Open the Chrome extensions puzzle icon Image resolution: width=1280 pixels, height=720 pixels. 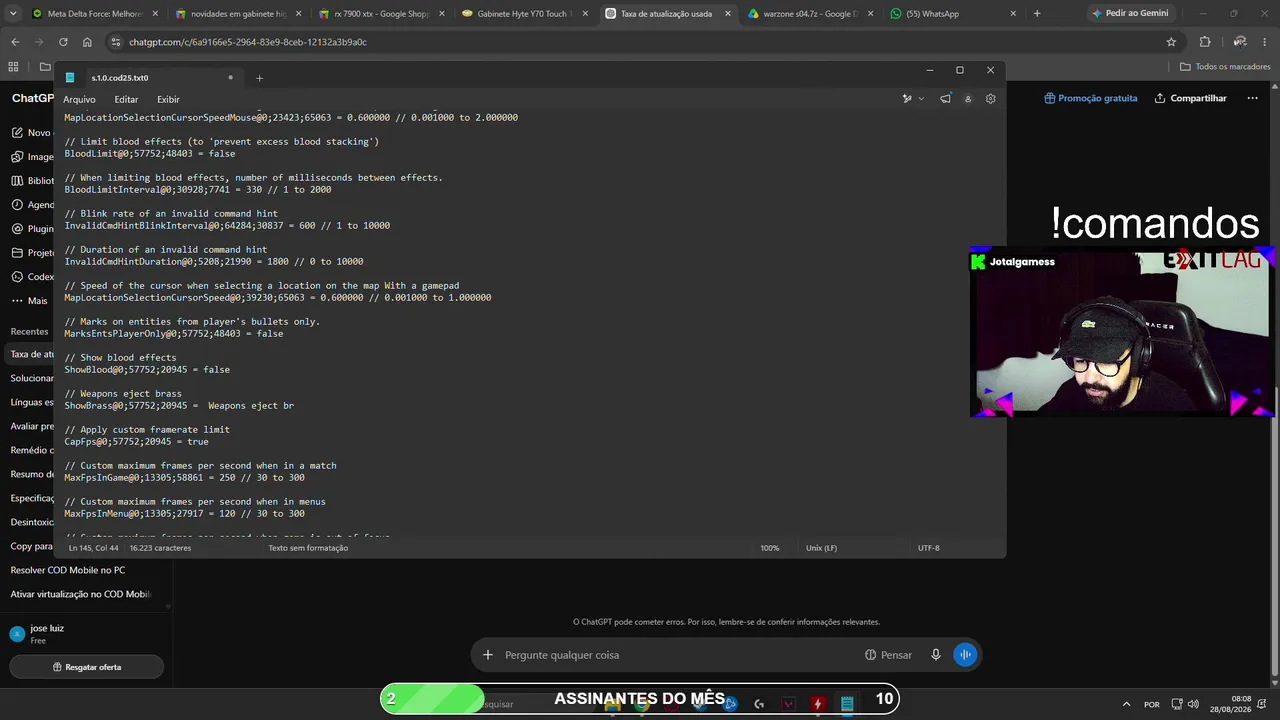click(x=1205, y=42)
